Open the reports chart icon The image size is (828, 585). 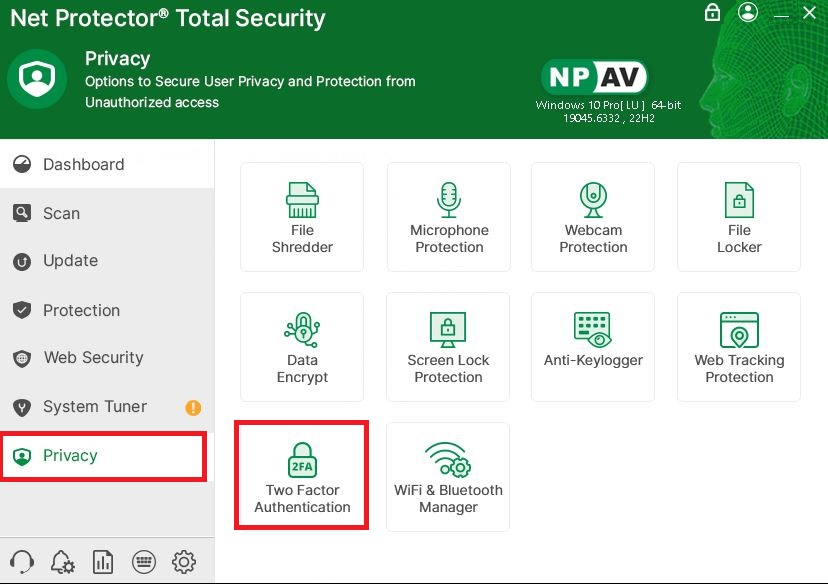coord(103,562)
